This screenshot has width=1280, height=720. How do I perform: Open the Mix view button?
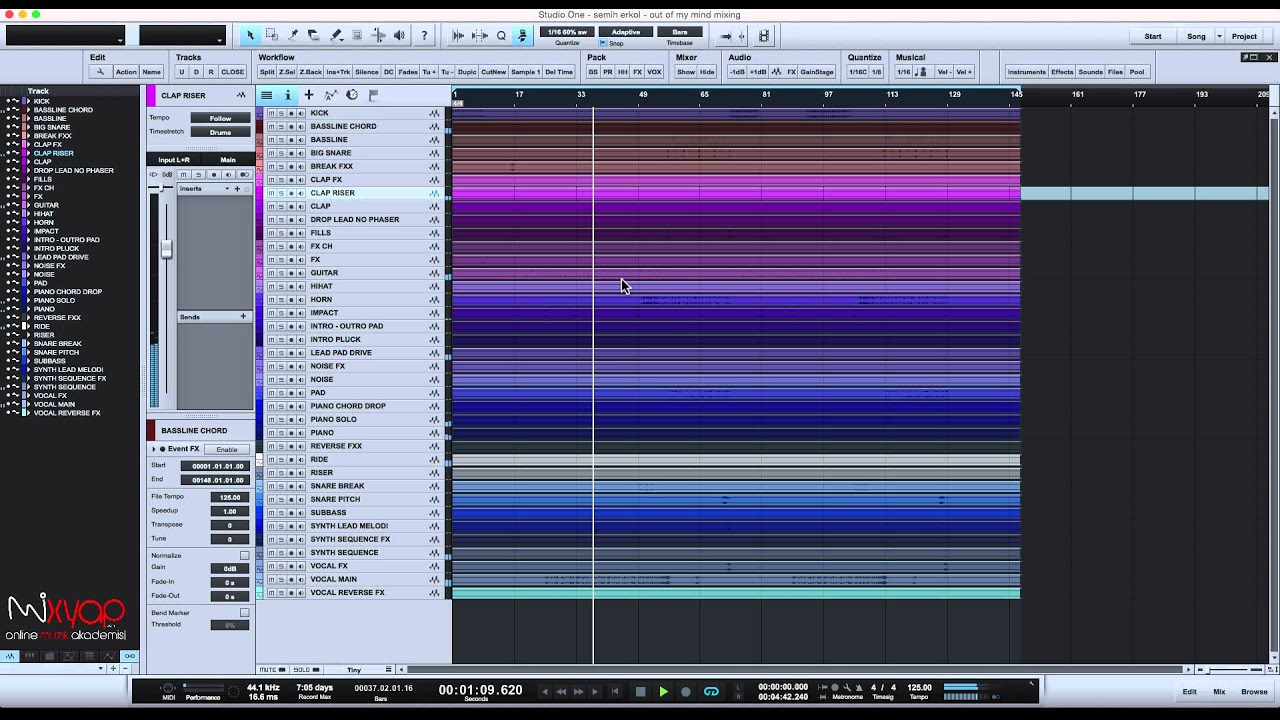(1219, 691)
